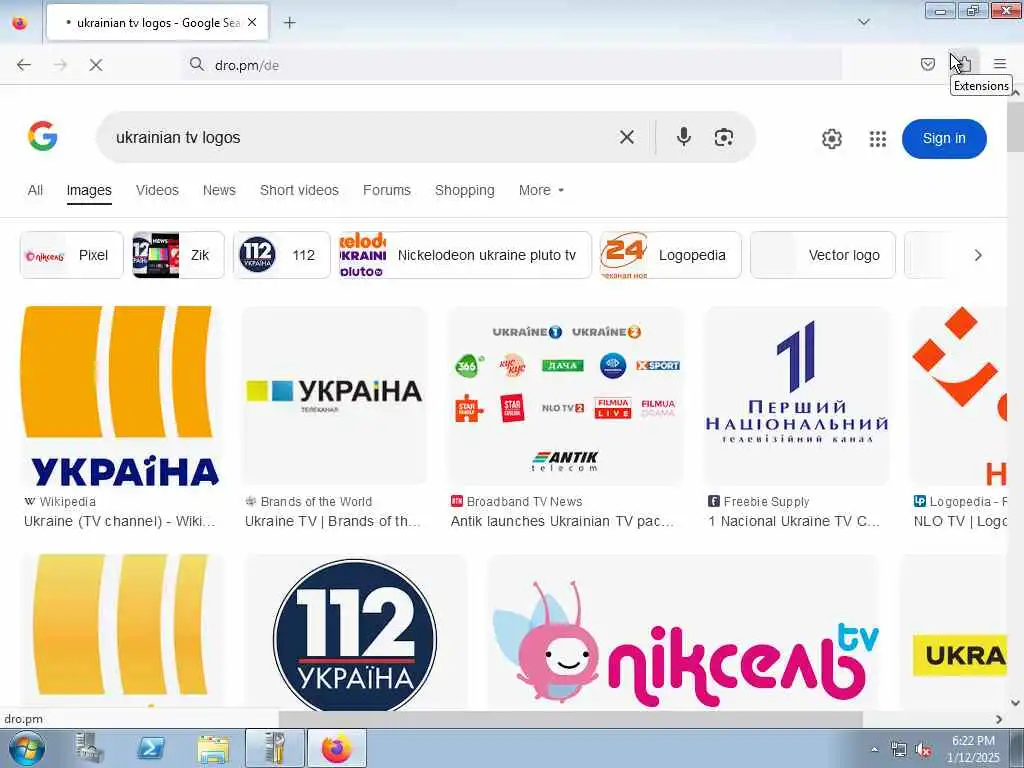Expand the More search options menu
Image resolution: width=1024 pixels, height=768 pixels.
(541, 190)
